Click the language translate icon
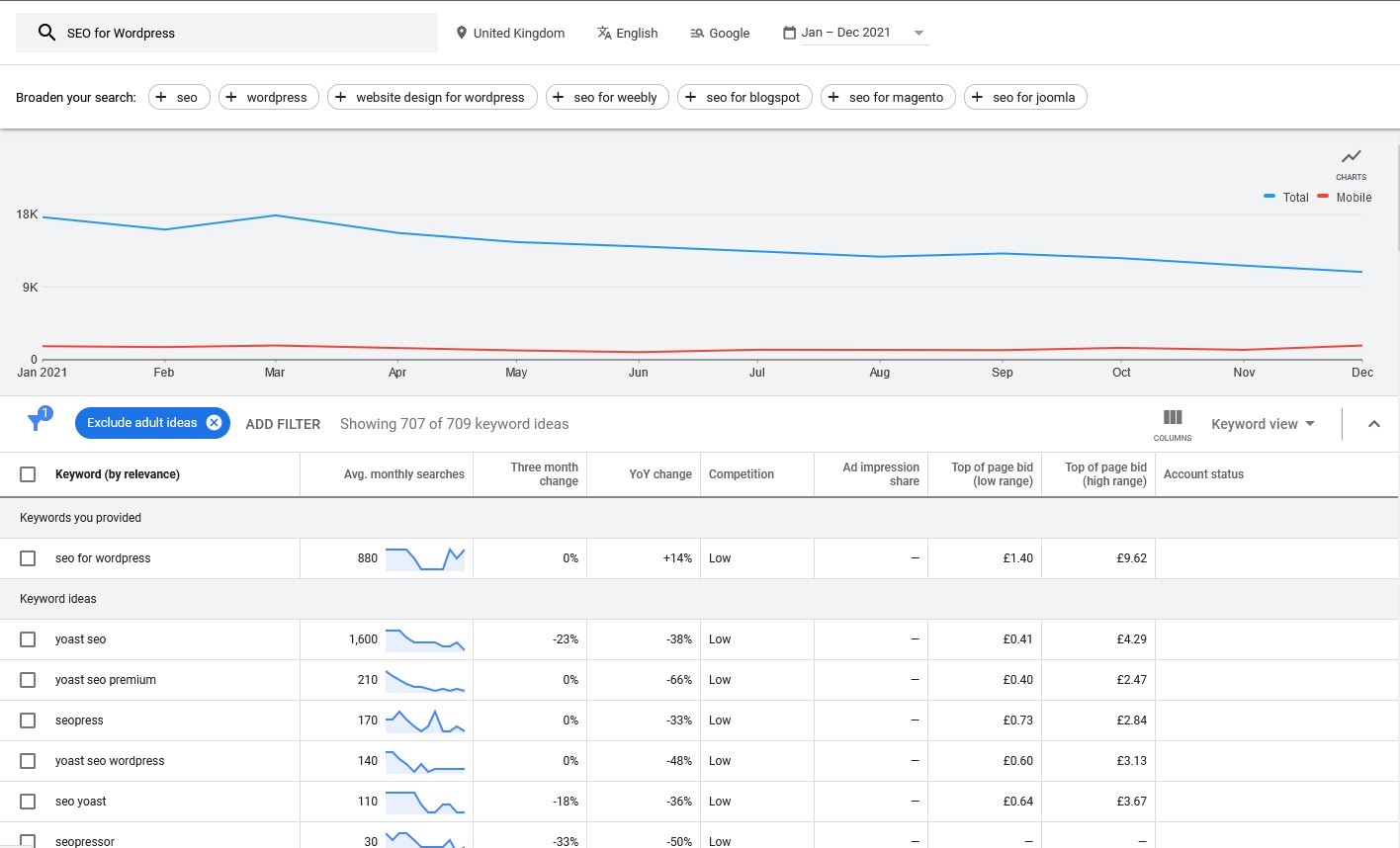 [x=604, y=33]
